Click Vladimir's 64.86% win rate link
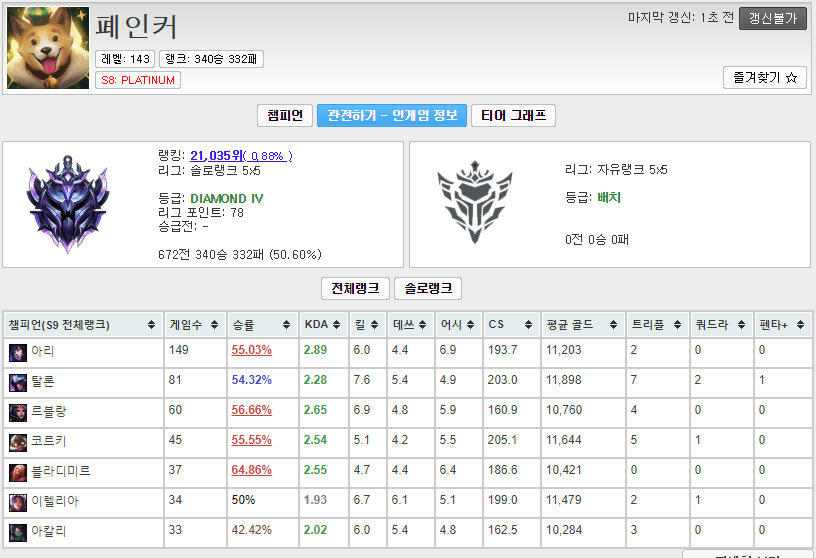 point(251,470)
